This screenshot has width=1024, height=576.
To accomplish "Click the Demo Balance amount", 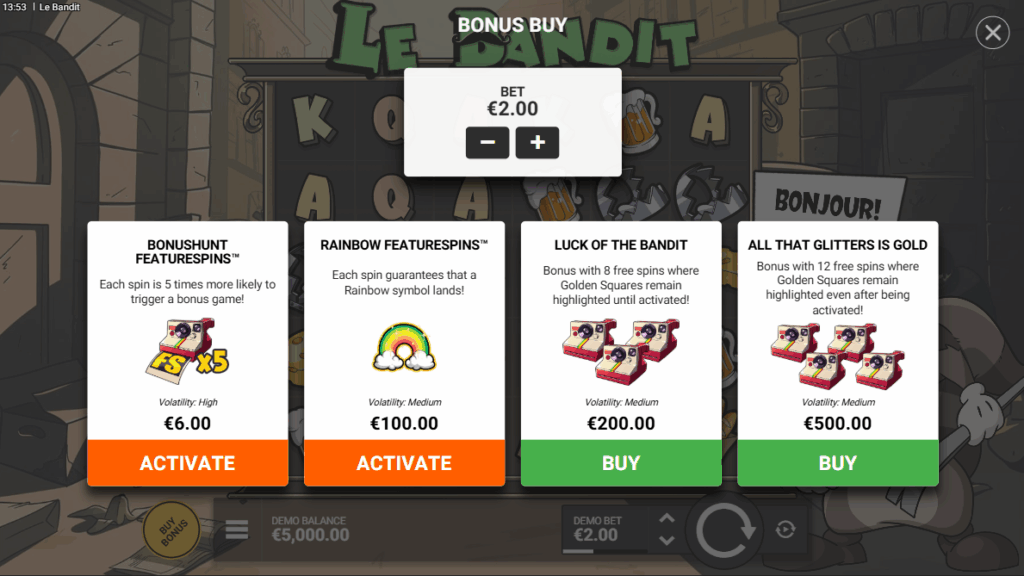I will (x=310, y=535).
